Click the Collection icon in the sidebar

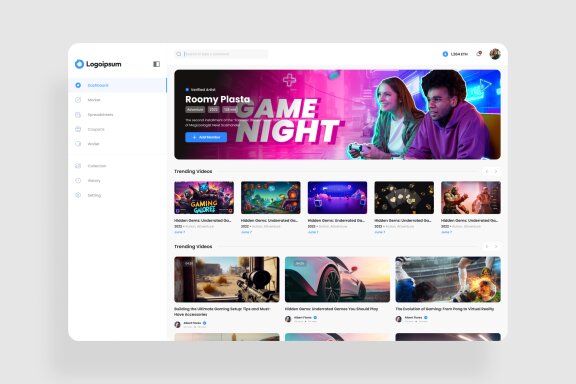pos(78,166)
